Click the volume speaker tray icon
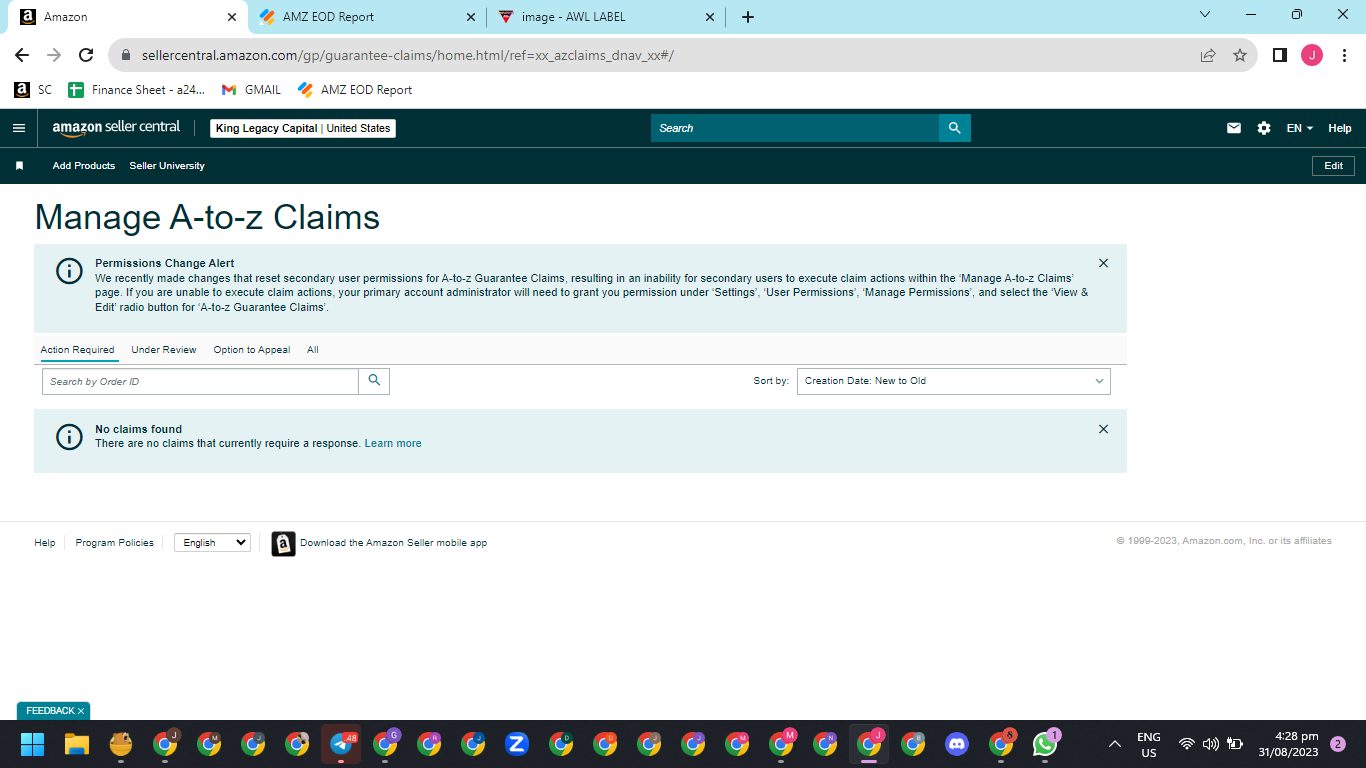1366x768 pixels. 1211,744
